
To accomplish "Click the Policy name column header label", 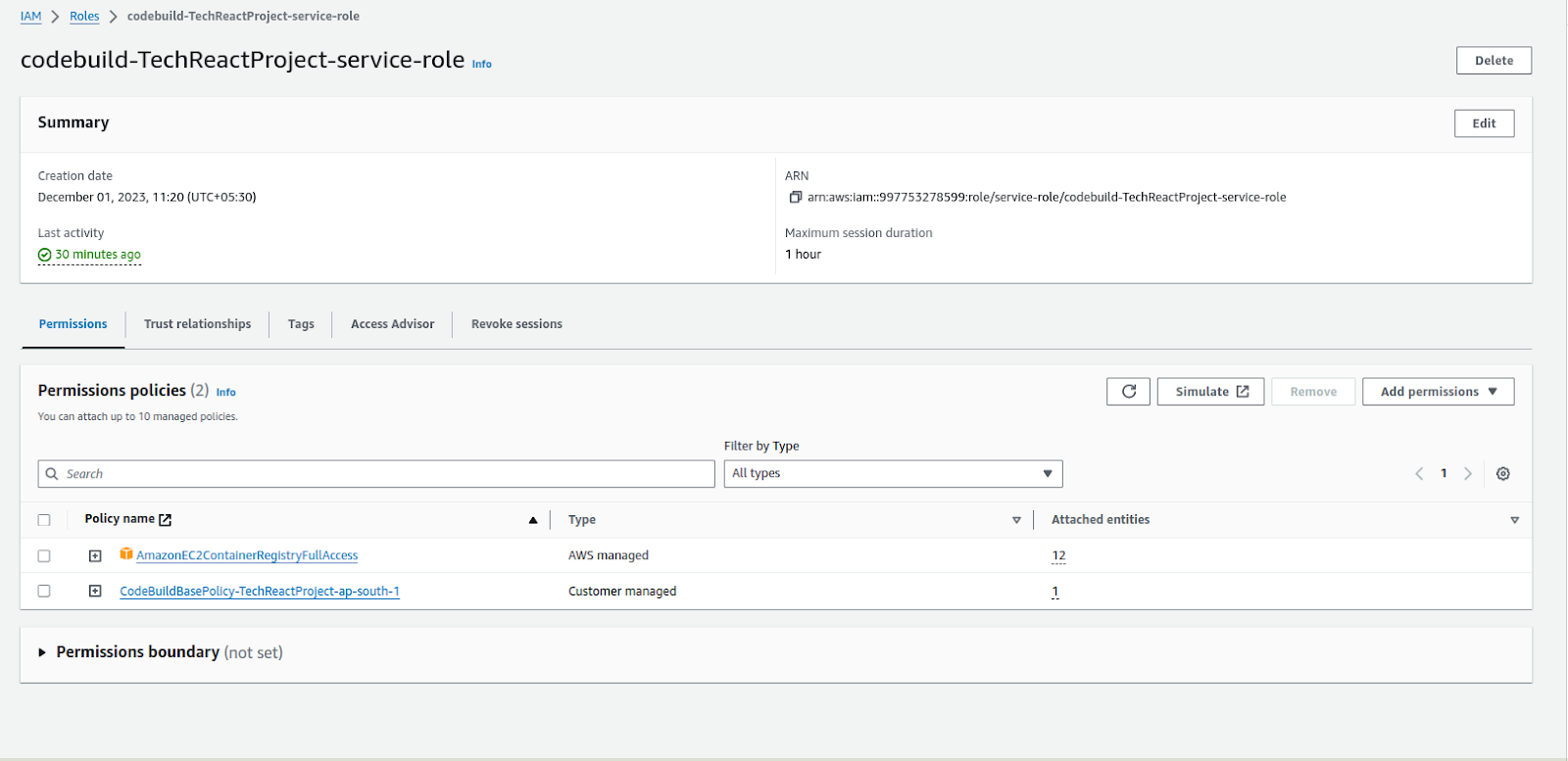I will pyautogui.click(x=120, y=519).
